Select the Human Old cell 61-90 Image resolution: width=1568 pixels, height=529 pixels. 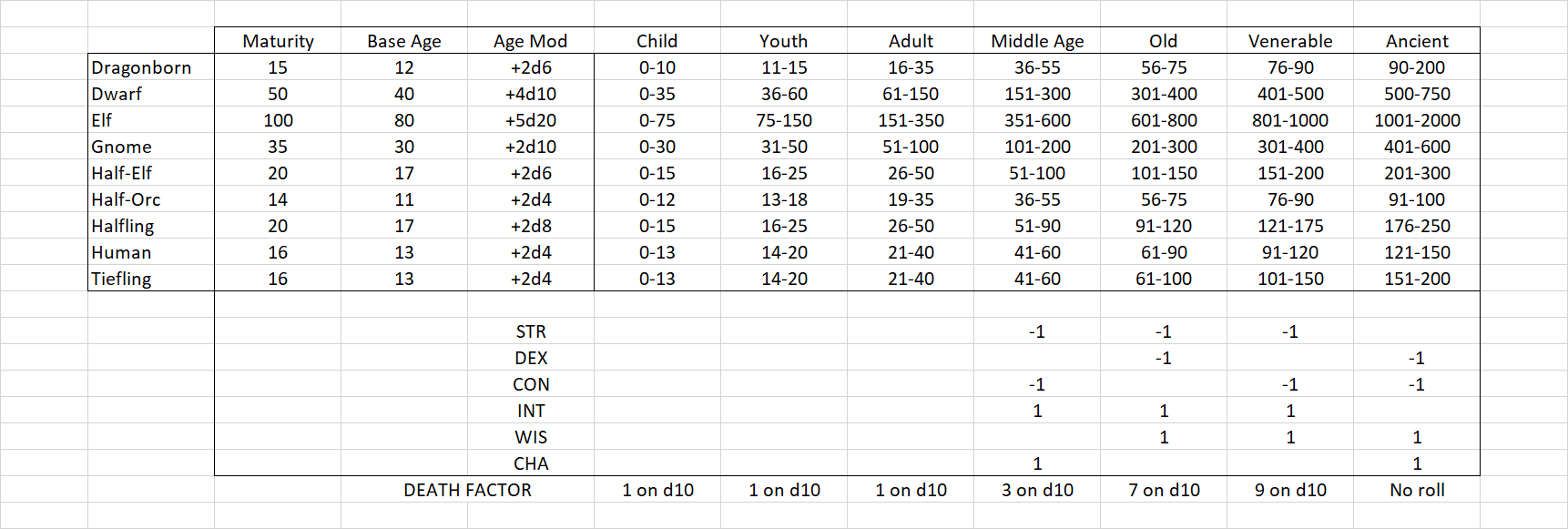click(1164, 252)
